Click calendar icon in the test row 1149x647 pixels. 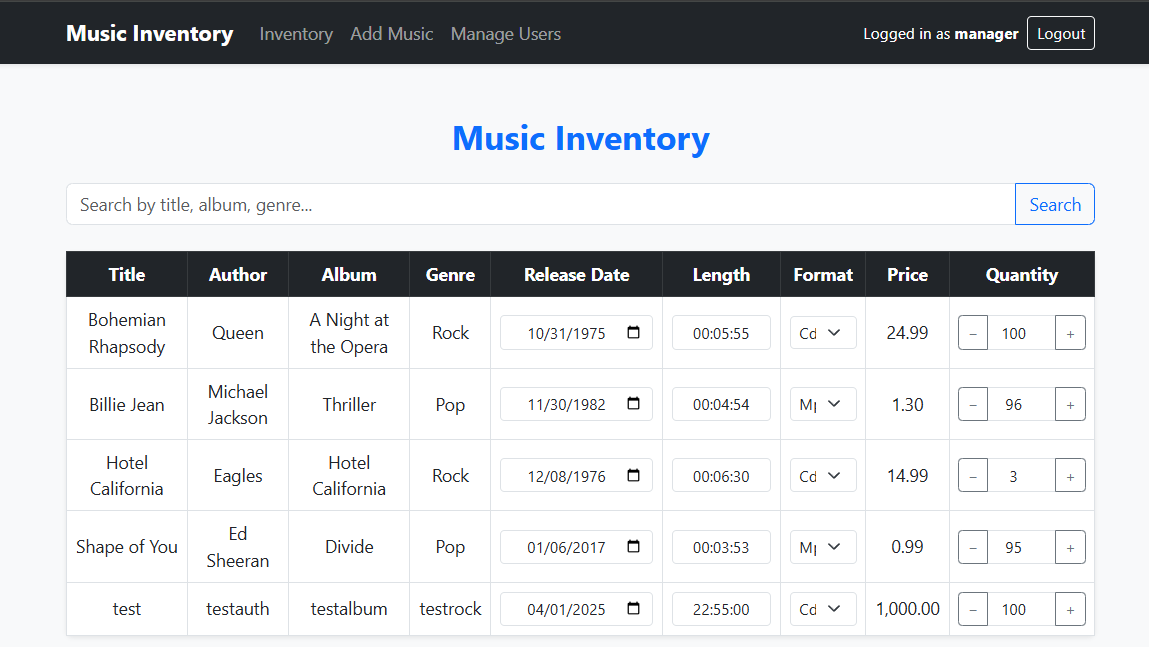pos(633,609)
